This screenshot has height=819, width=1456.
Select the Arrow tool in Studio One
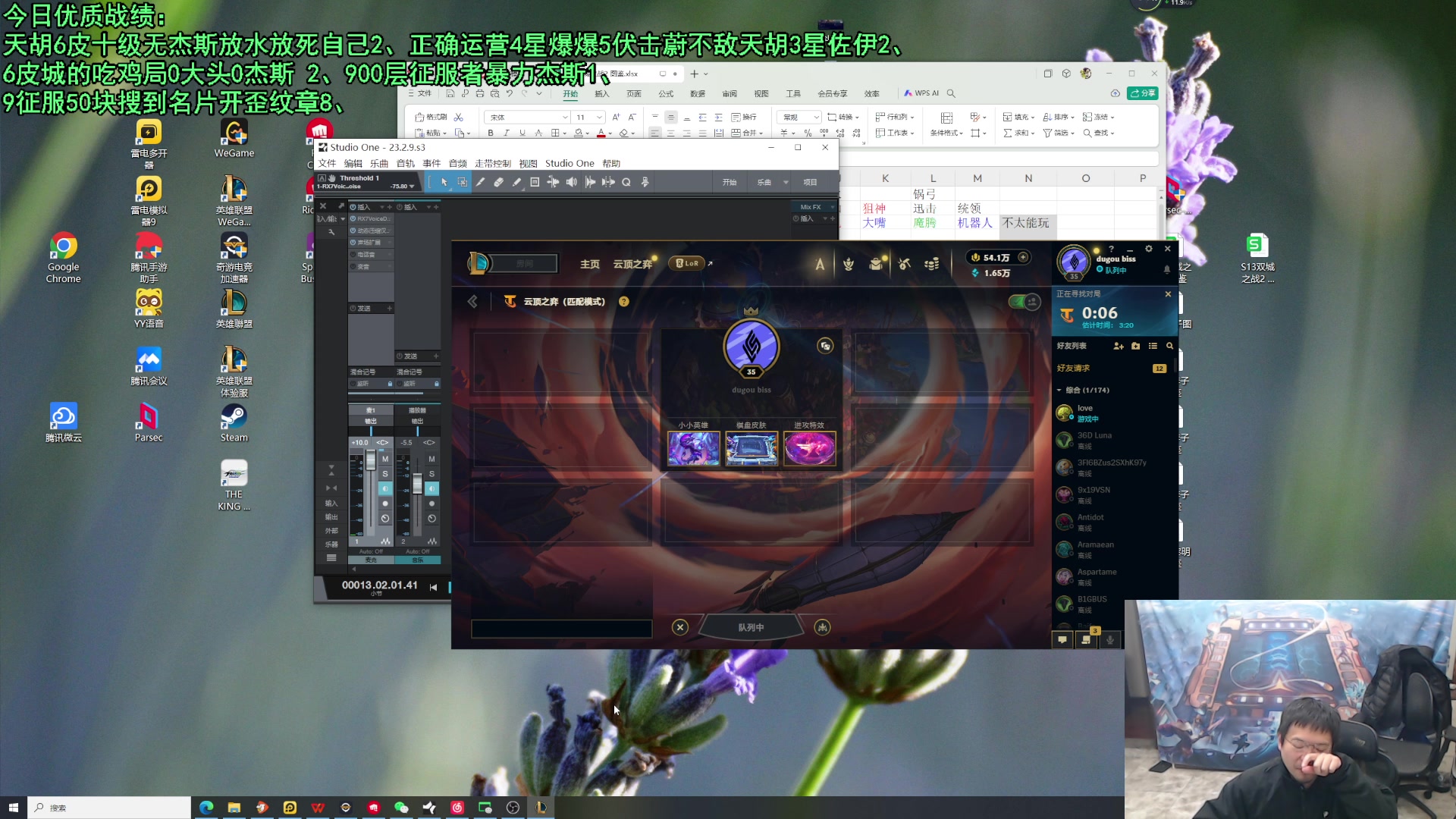[x=444, y=182]
